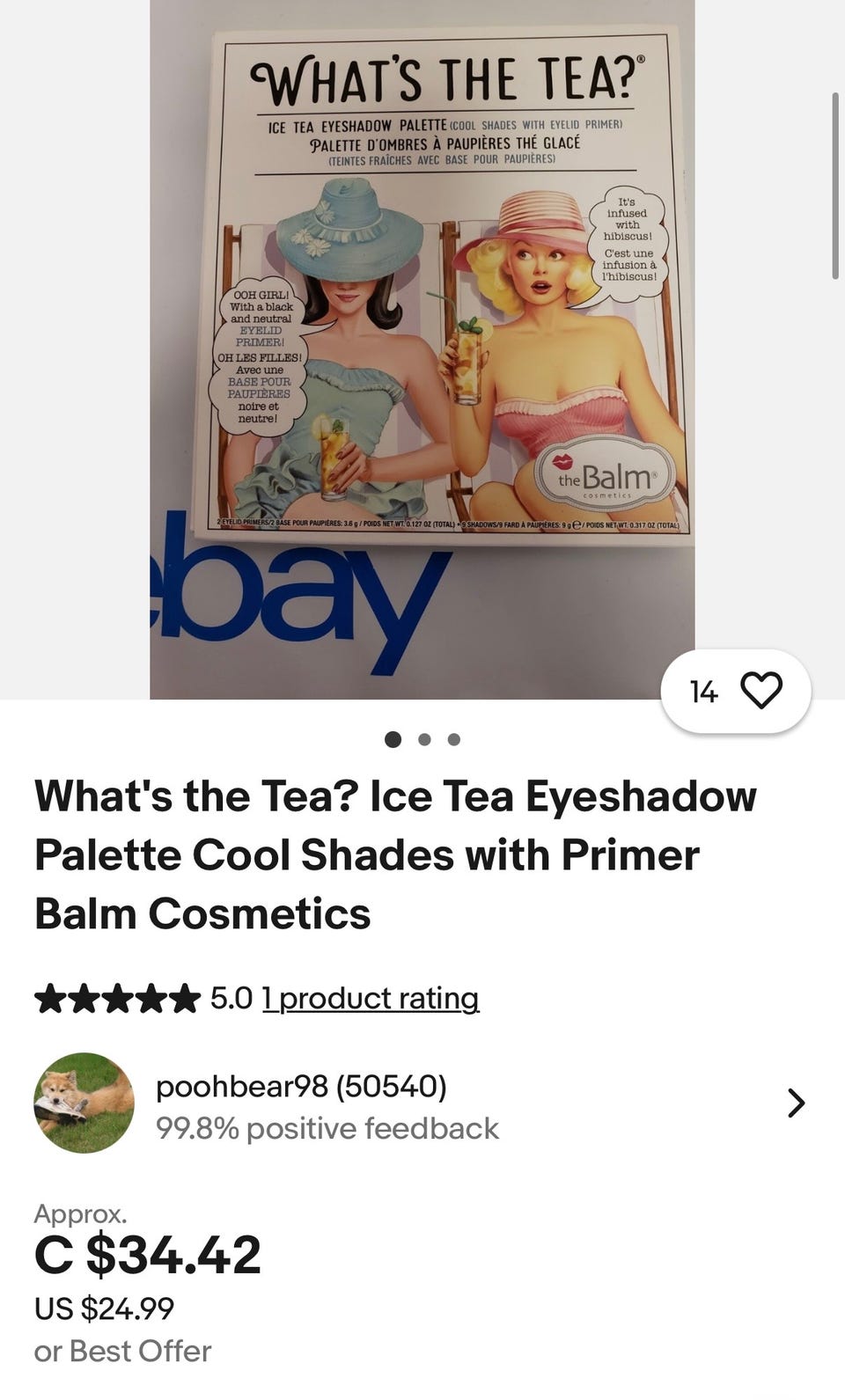845x1400 pixels.
Task: Click the 14 watchers count
Action: coord(703,693)
